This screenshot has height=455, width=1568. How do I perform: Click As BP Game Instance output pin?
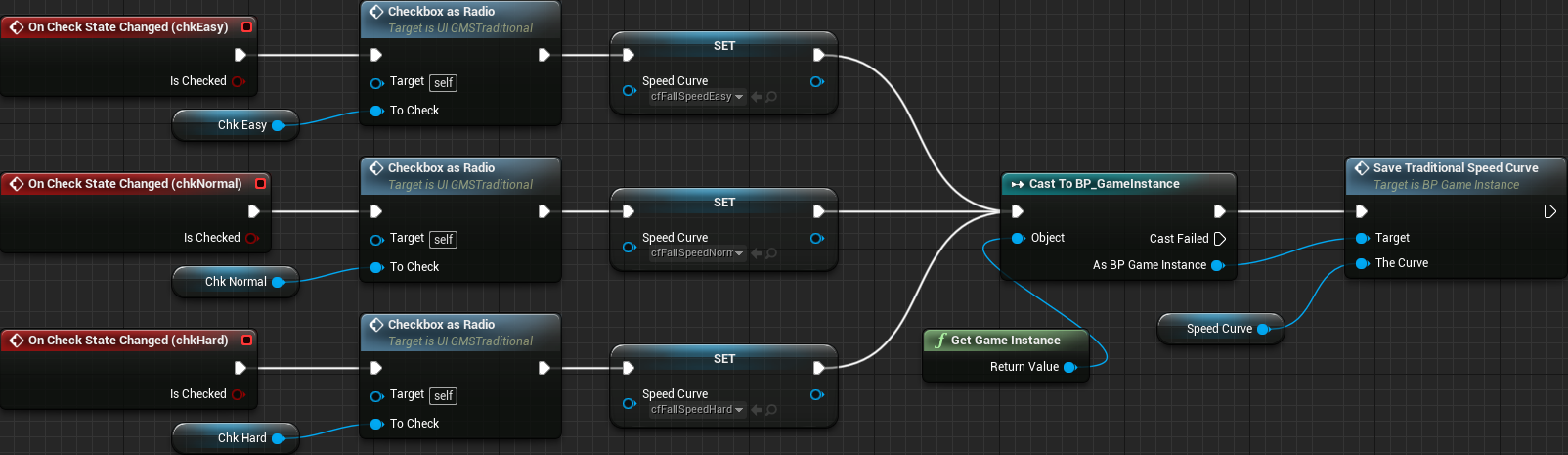point(1218,265)
